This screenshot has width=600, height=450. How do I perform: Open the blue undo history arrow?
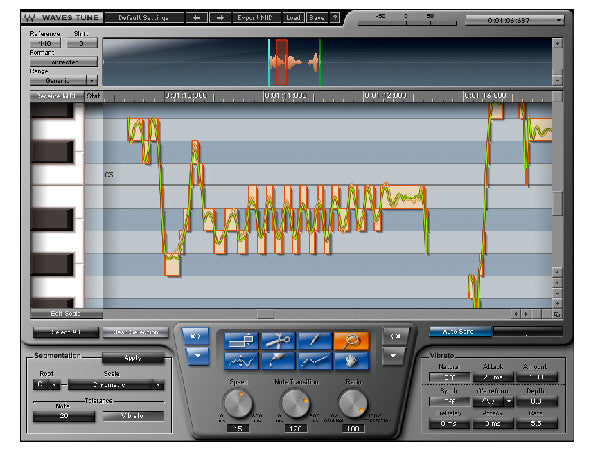pyautogui.click(x=197, y=356)
